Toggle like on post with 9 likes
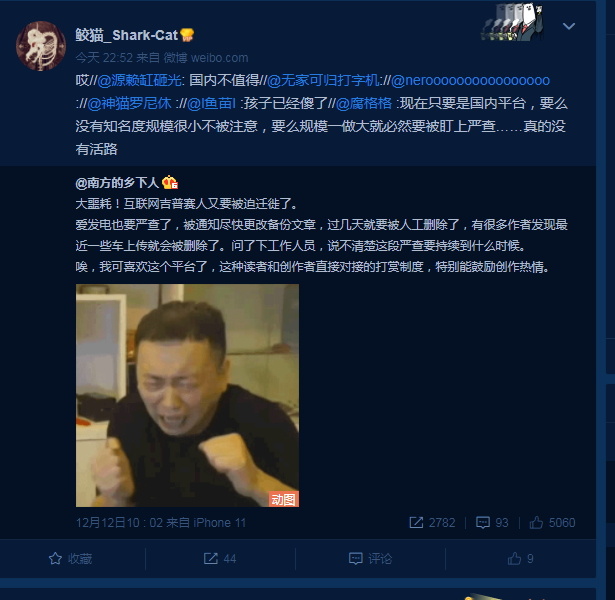 click(520, 558)
